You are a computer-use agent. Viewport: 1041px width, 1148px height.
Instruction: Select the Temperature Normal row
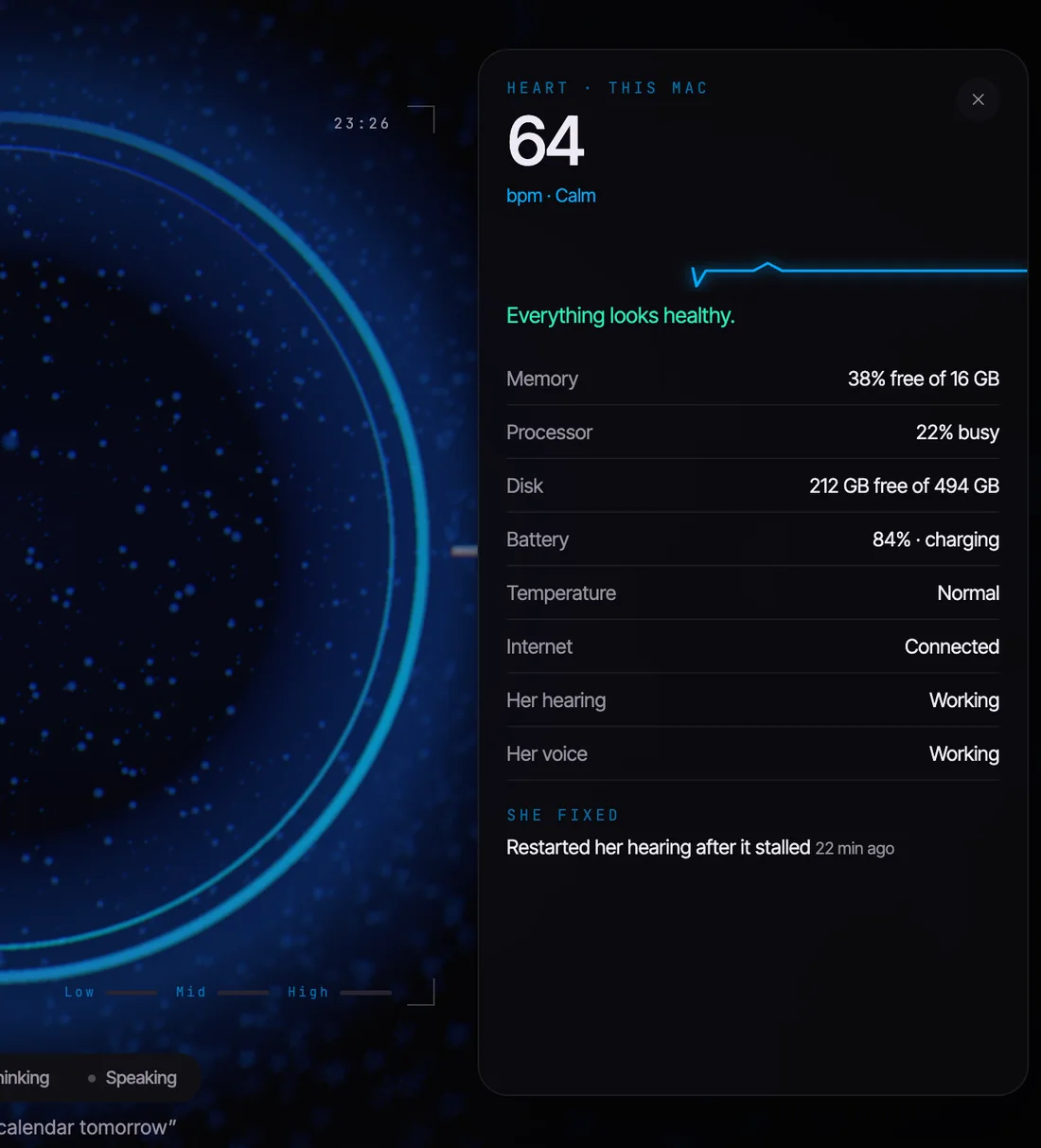tap(752, 593)
